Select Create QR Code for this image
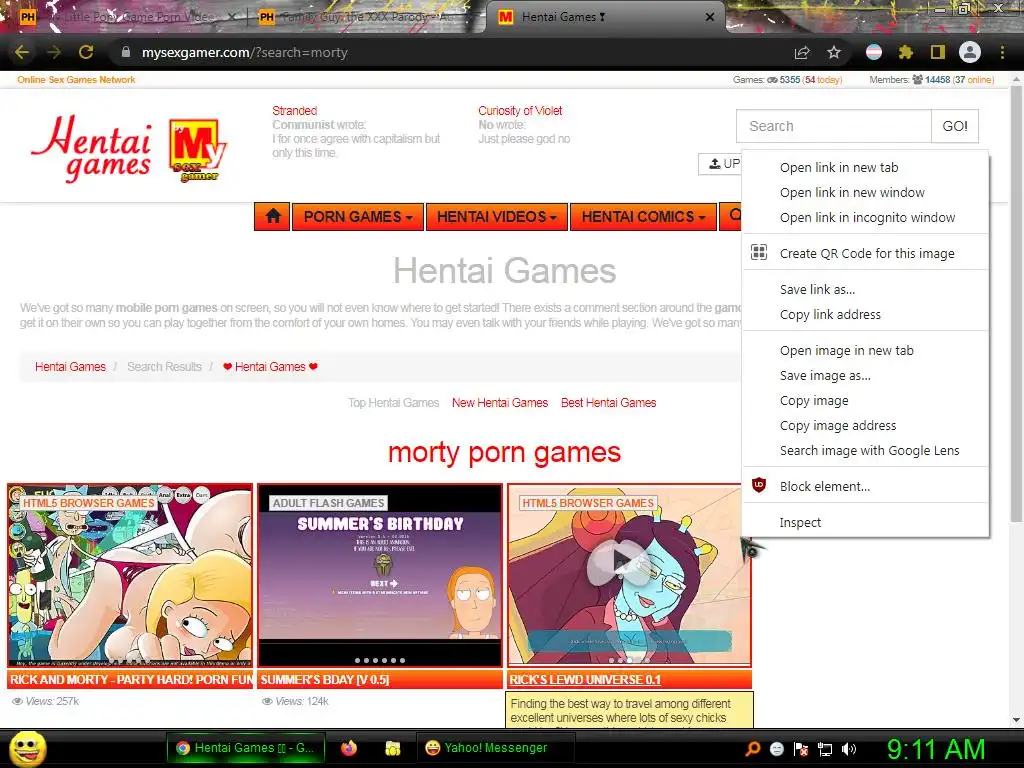This screenshot has width=1024, height=768. [x=866, y=253]
